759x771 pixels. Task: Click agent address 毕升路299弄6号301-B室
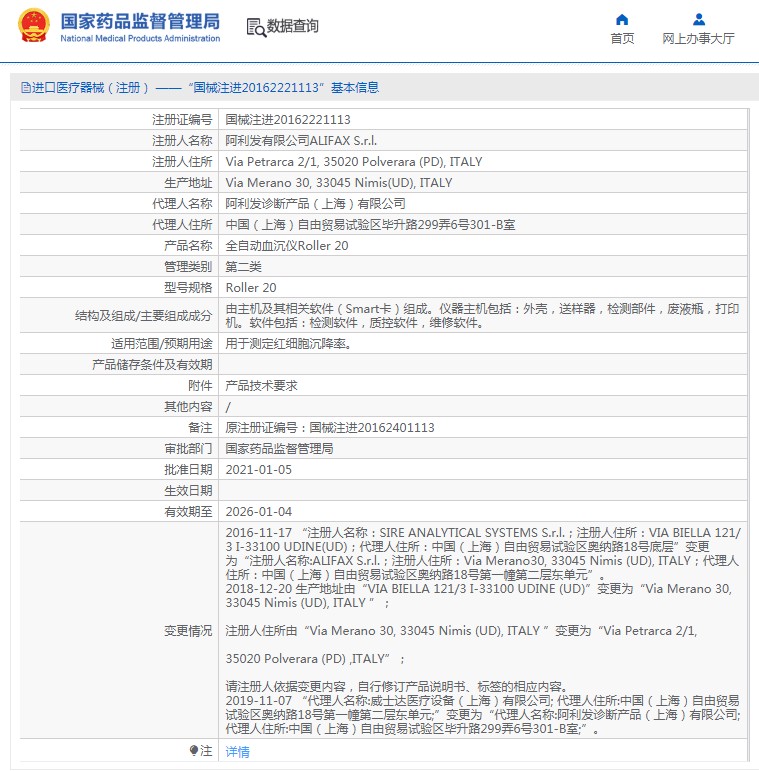pyautogui.click(x=370, y=225)
